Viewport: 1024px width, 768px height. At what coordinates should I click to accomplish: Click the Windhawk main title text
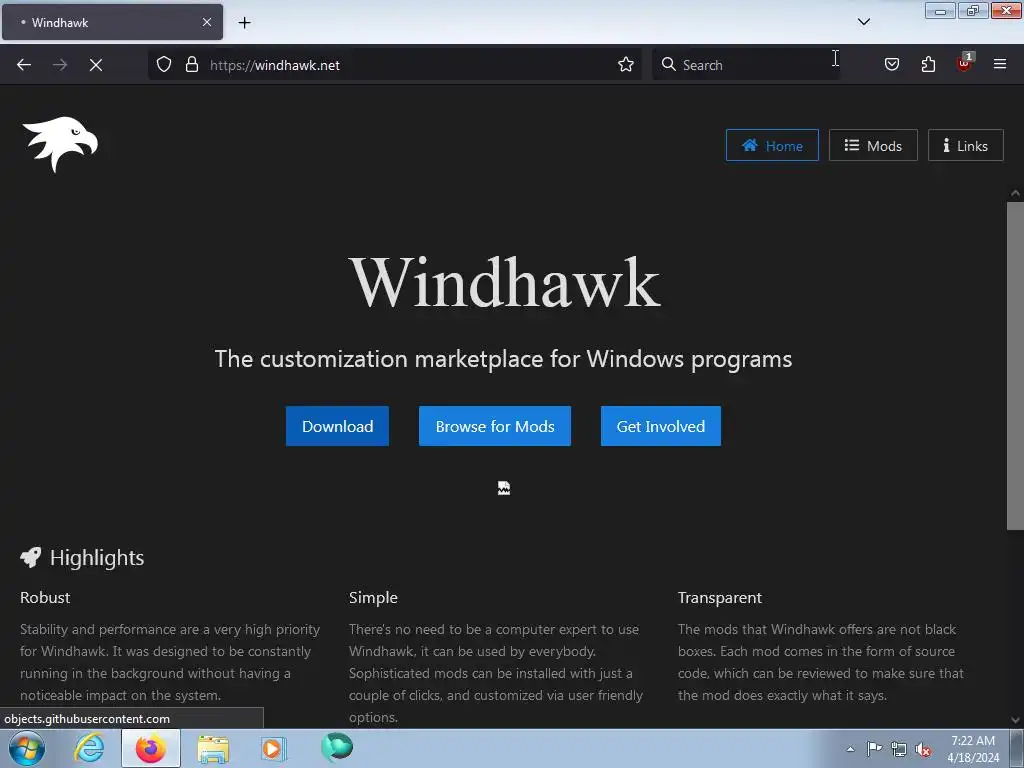(x=504, y=282)
